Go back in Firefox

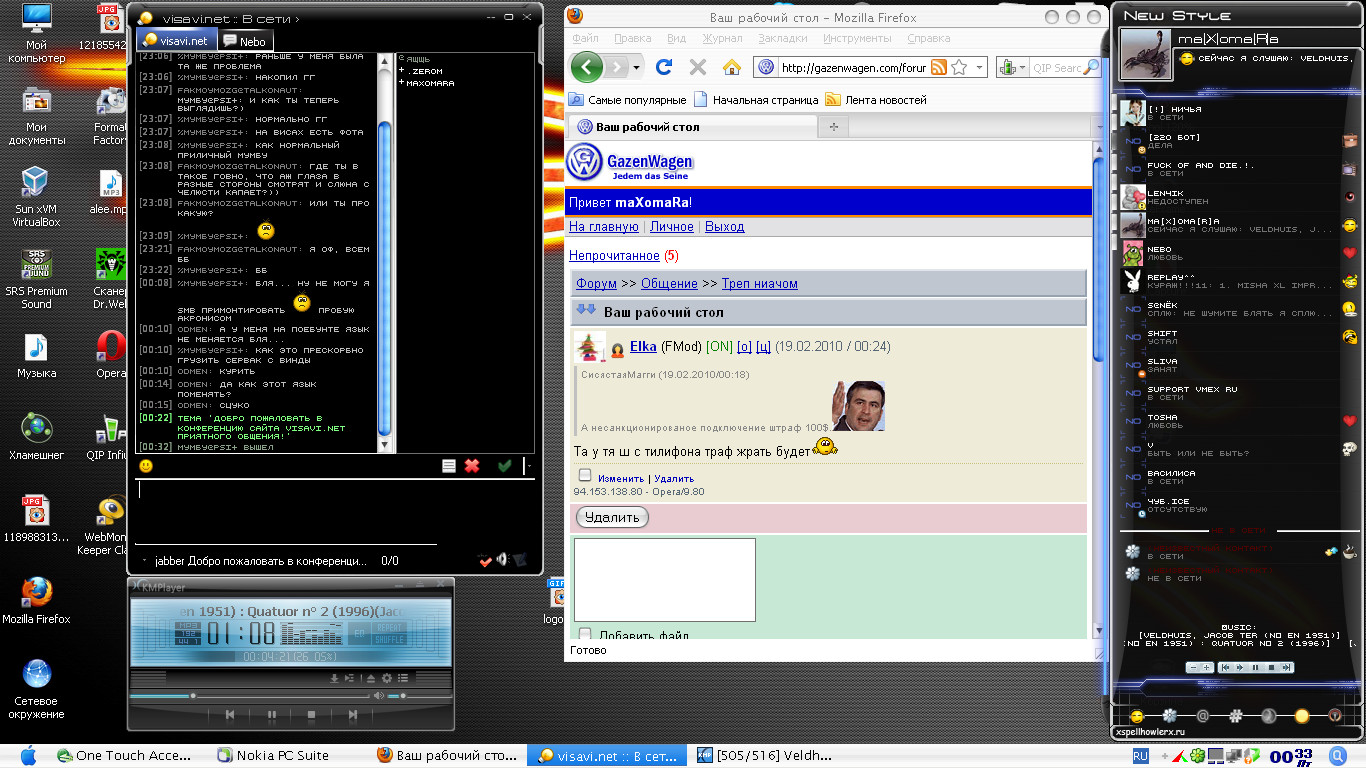click(x=587, y=67)
